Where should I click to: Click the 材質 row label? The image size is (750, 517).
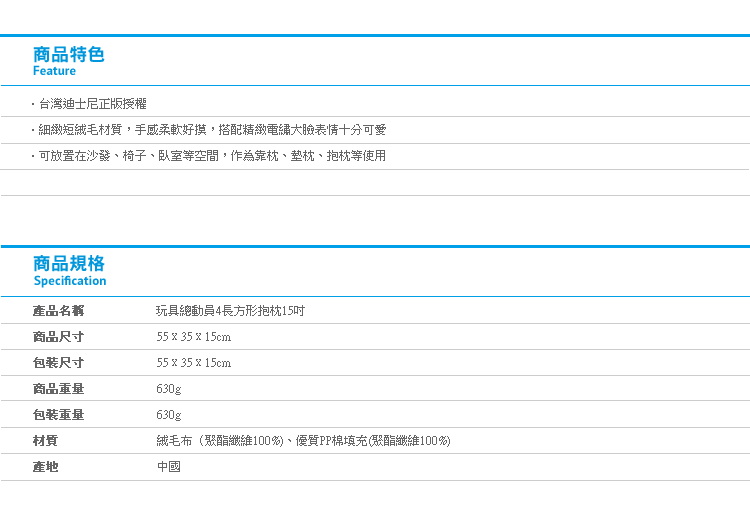(45, 440)
